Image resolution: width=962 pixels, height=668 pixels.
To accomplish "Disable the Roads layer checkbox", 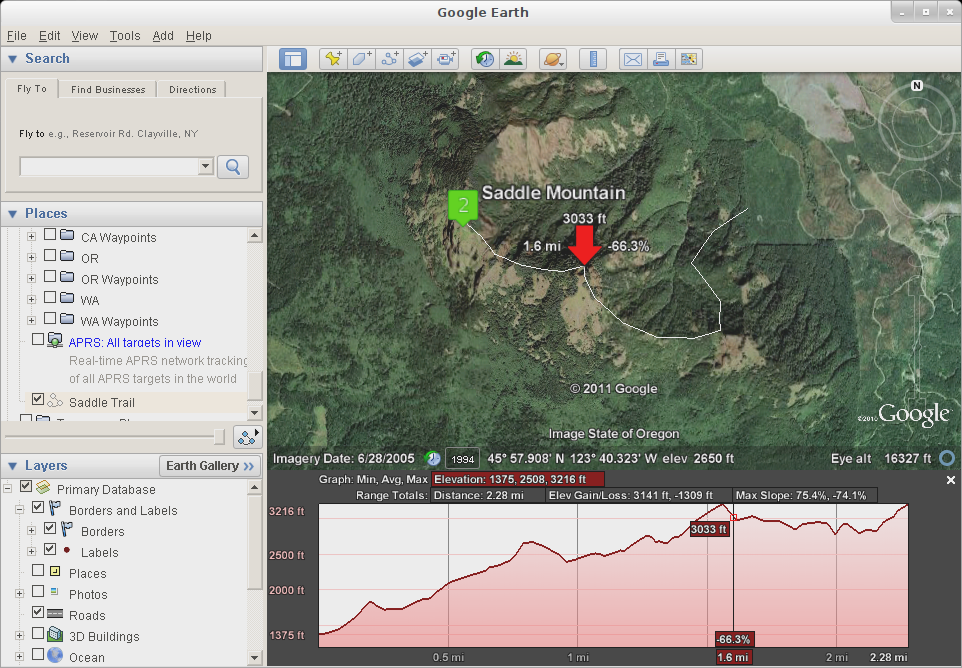I will coord(38,612).
